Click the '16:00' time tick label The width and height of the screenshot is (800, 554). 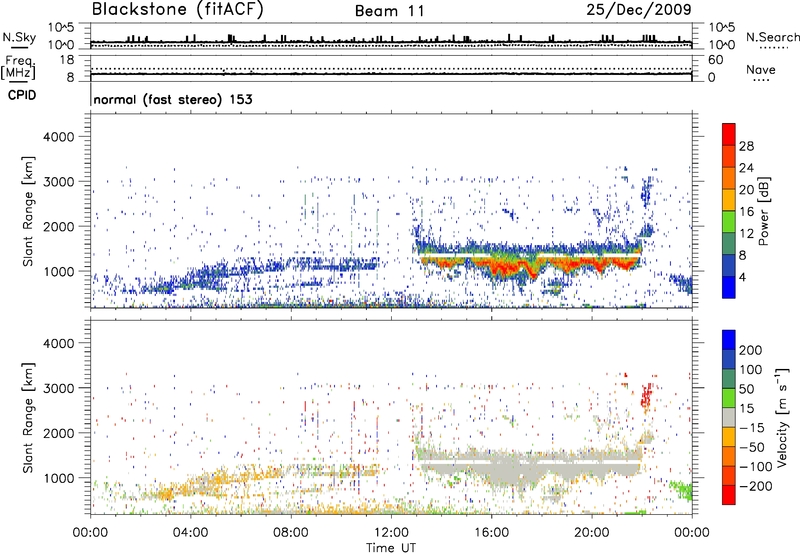tap(491, 533)
